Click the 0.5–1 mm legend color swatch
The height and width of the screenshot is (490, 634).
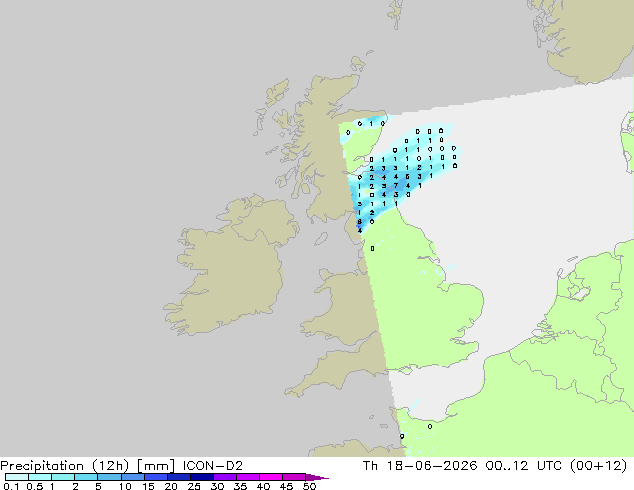click(x=40, y=477)
